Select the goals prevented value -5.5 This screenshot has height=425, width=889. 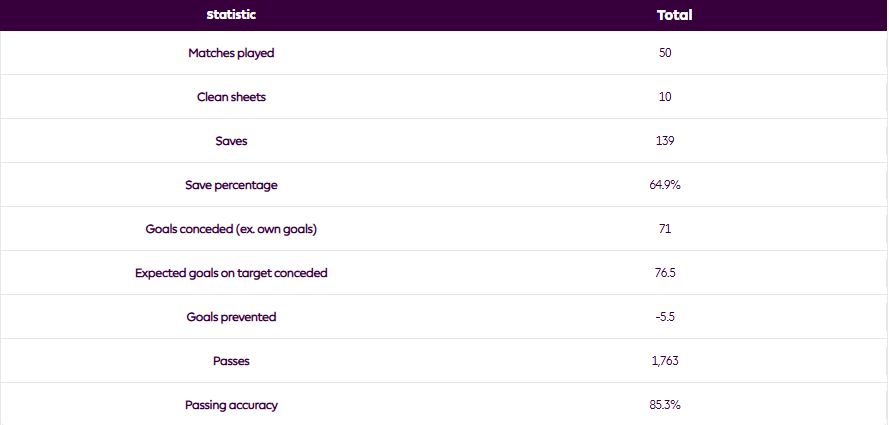tap(665, 317)
